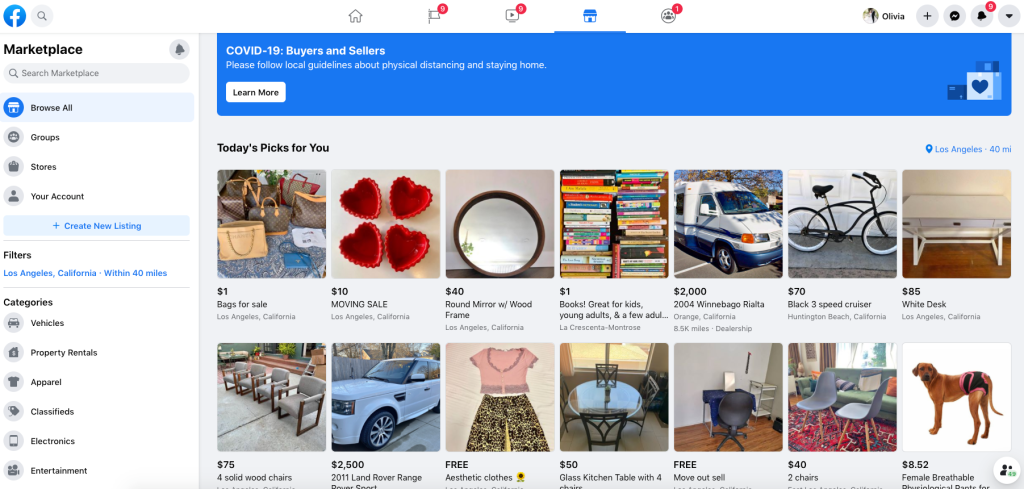Click the "Property Rentals" category label
The image size is (1024, 489).
(64, 353)
